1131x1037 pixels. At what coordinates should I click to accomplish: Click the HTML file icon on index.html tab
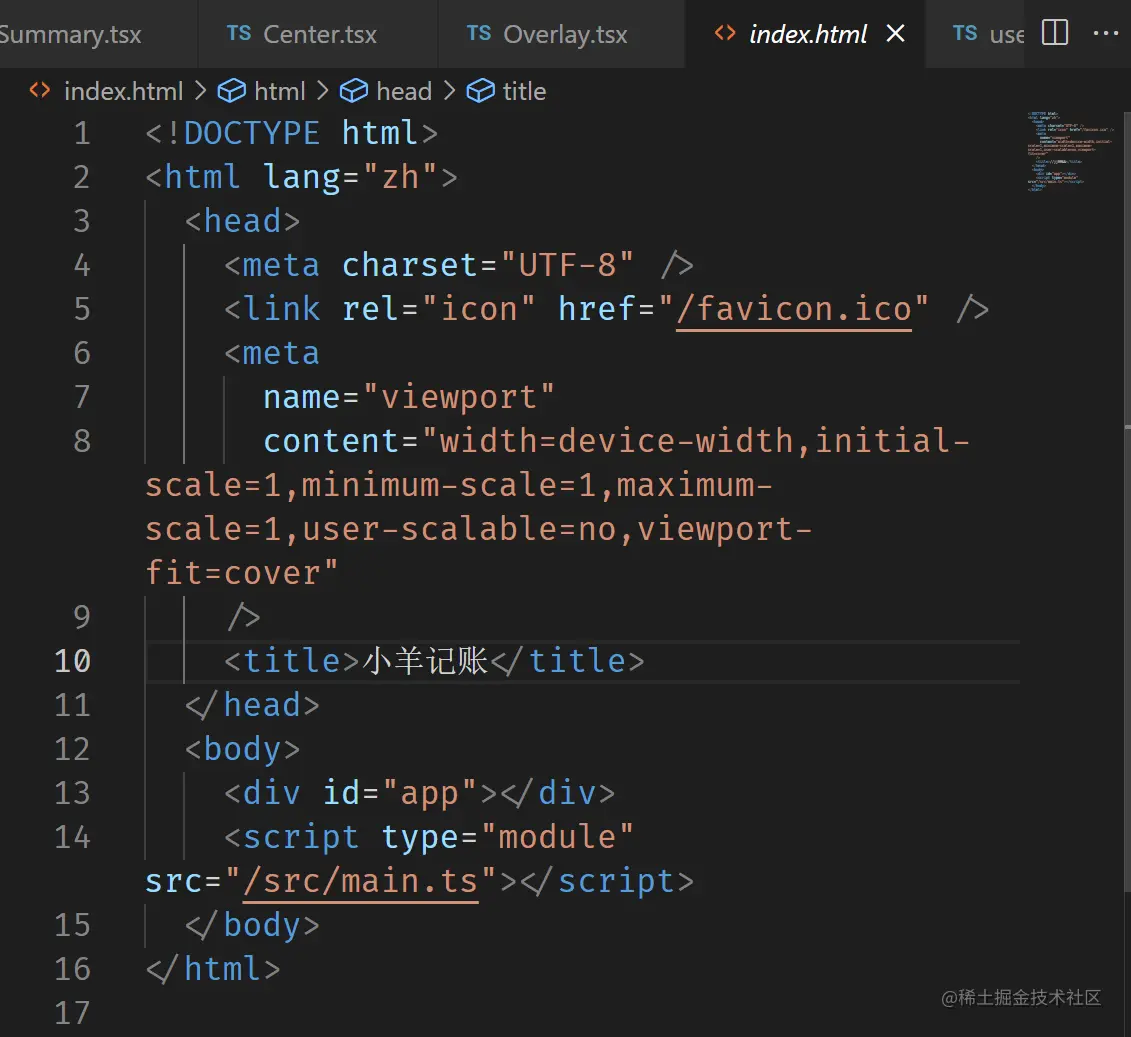(725, 33)
